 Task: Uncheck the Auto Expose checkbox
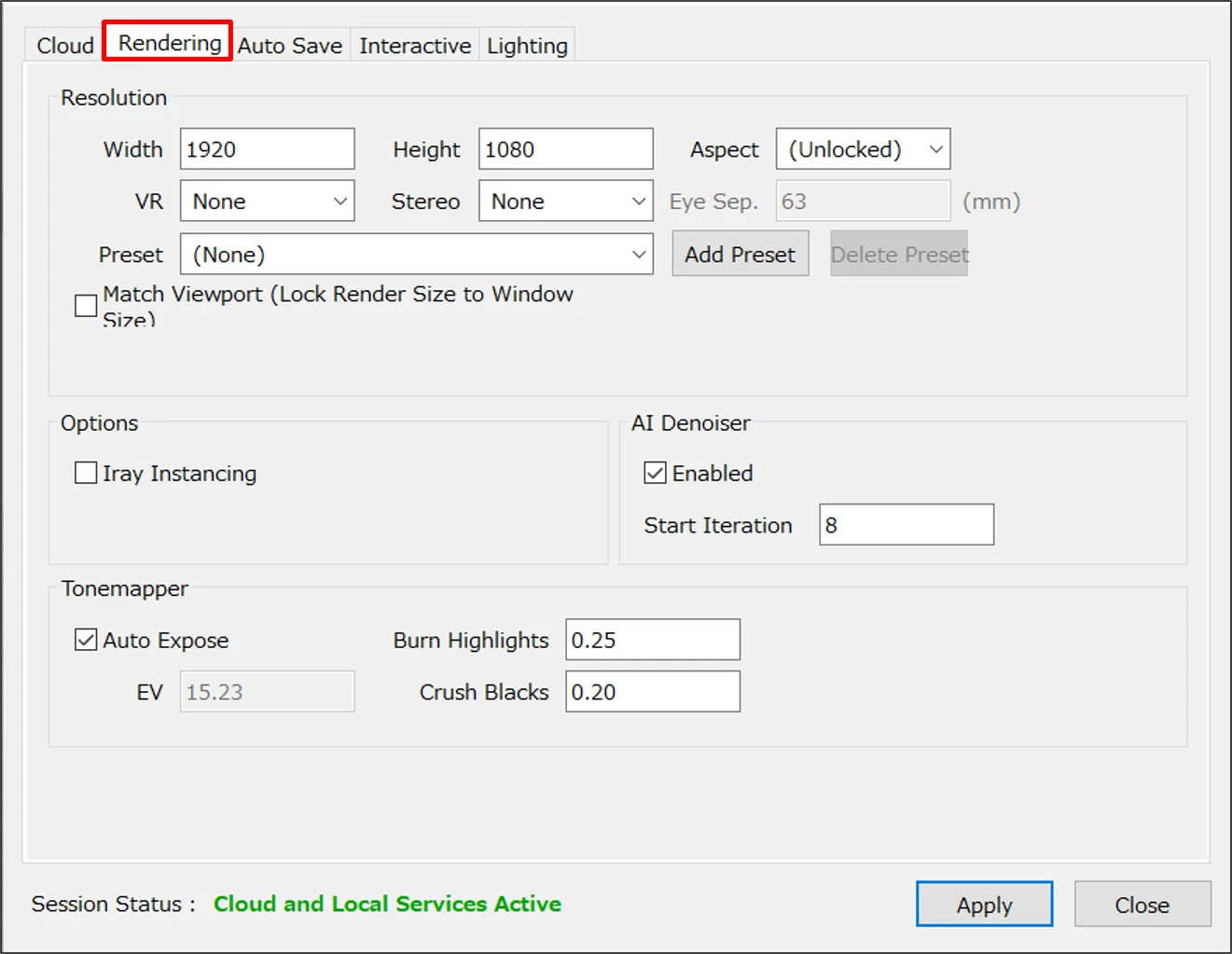(x=86, y=640)
